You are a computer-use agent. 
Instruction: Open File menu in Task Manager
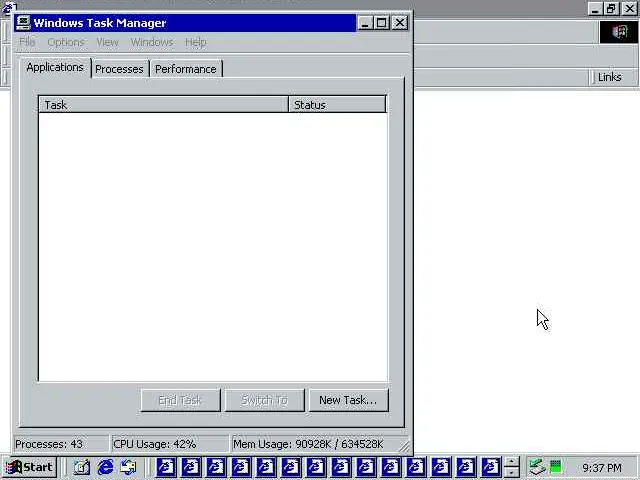point(27,42)
